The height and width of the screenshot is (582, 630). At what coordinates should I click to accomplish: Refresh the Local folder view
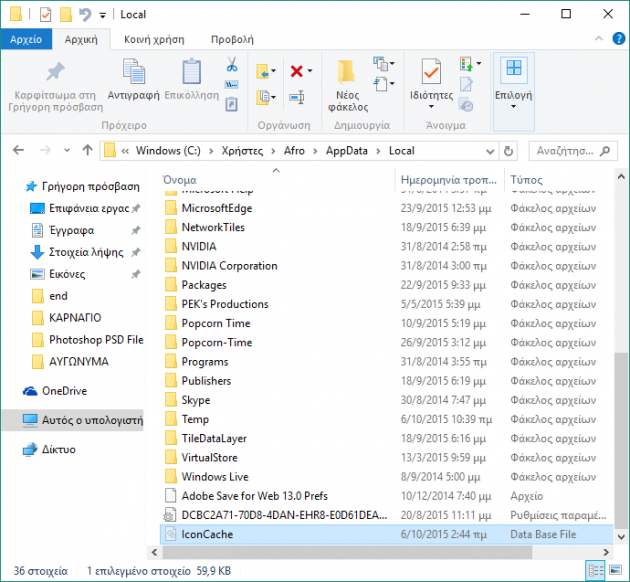pos(508,151)
